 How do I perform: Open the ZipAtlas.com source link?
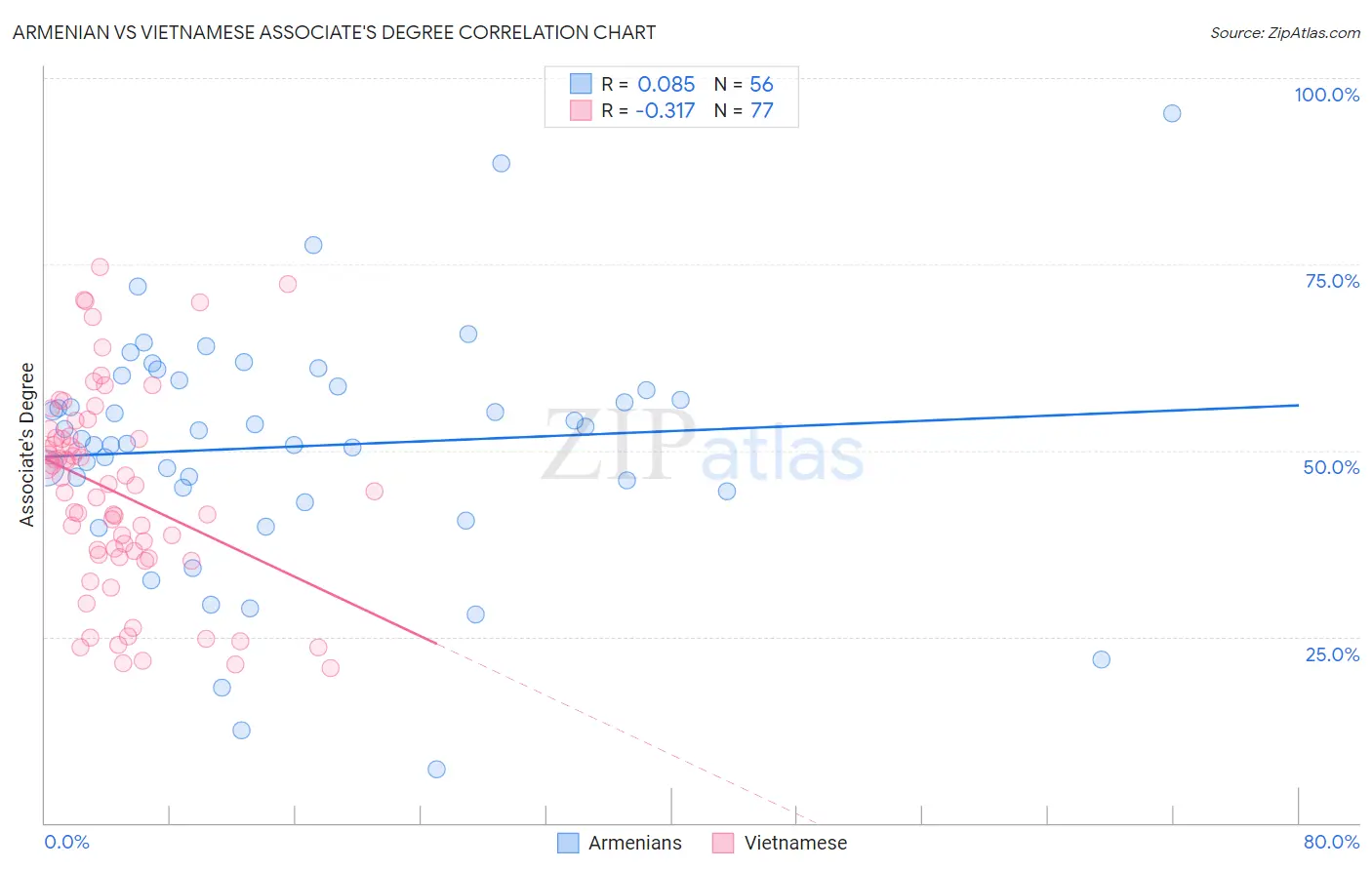pos(1285,33)
